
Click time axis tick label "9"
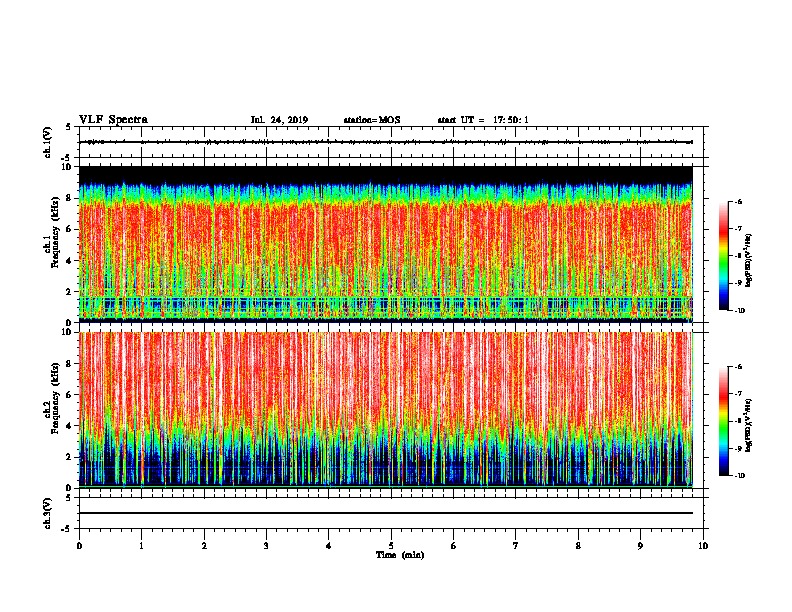click(640, 546)
